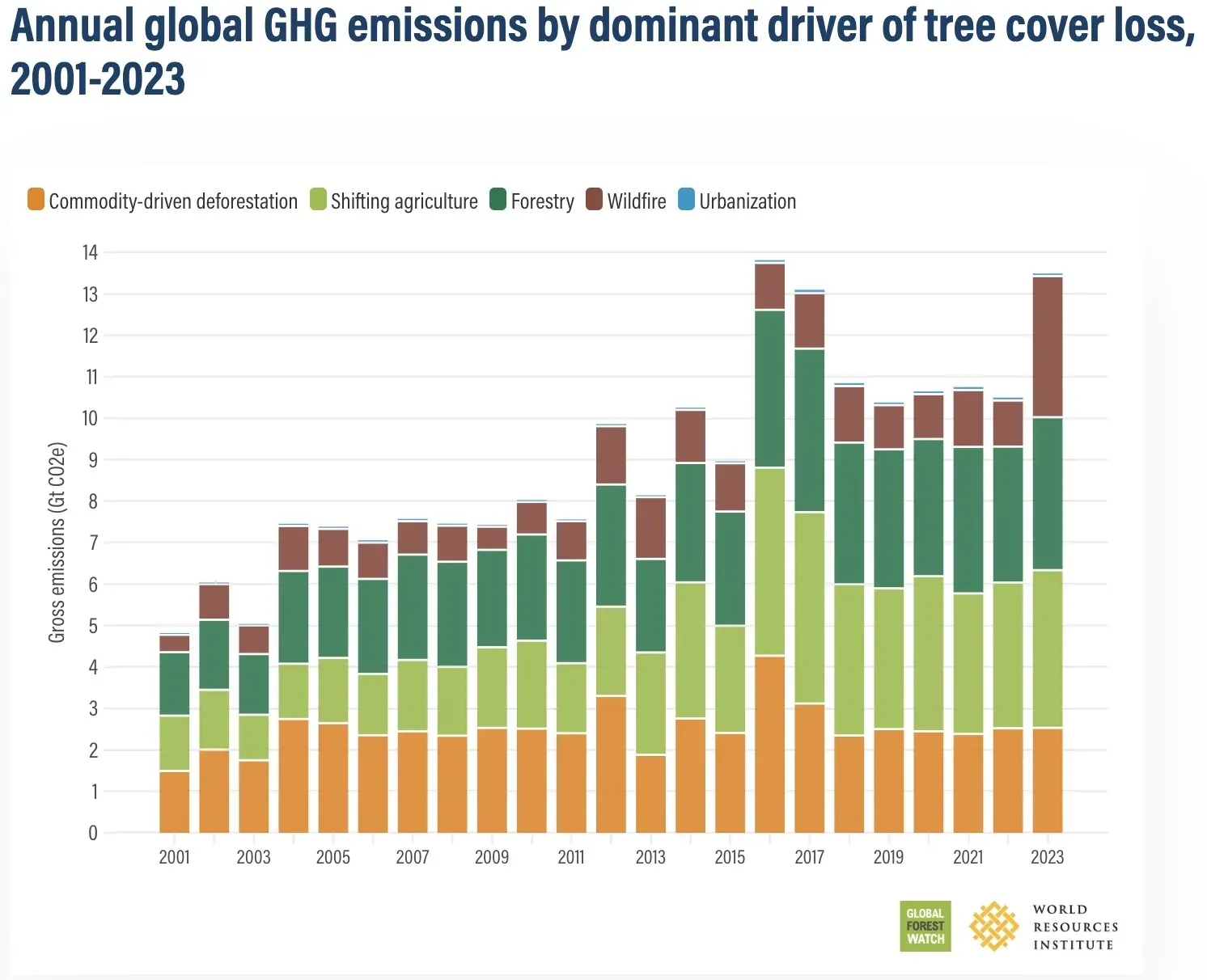Click the 2013 commodity-driven orange bar segment
This screenshot has height=980, width=1207.
pos(651,794)
